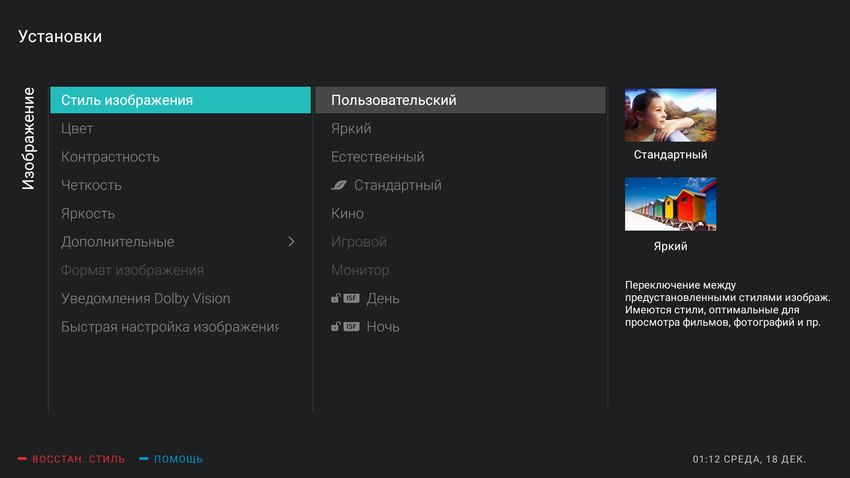Click the Стандартный preview thumbnail of girl
The image size is (850, 478).
pyautogui.click(x=670, y=115)
